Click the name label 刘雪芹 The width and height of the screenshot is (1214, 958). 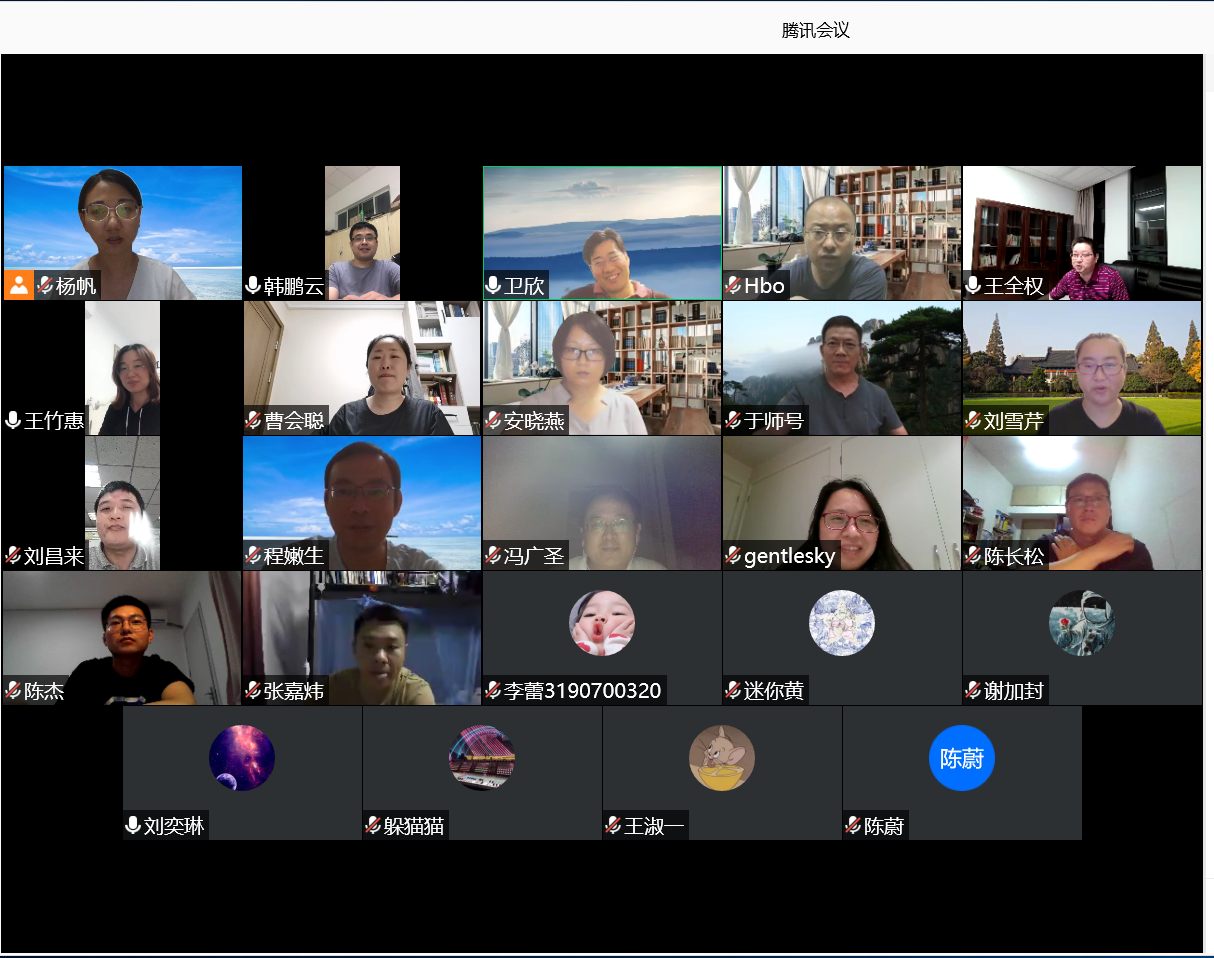[1014, 421]
